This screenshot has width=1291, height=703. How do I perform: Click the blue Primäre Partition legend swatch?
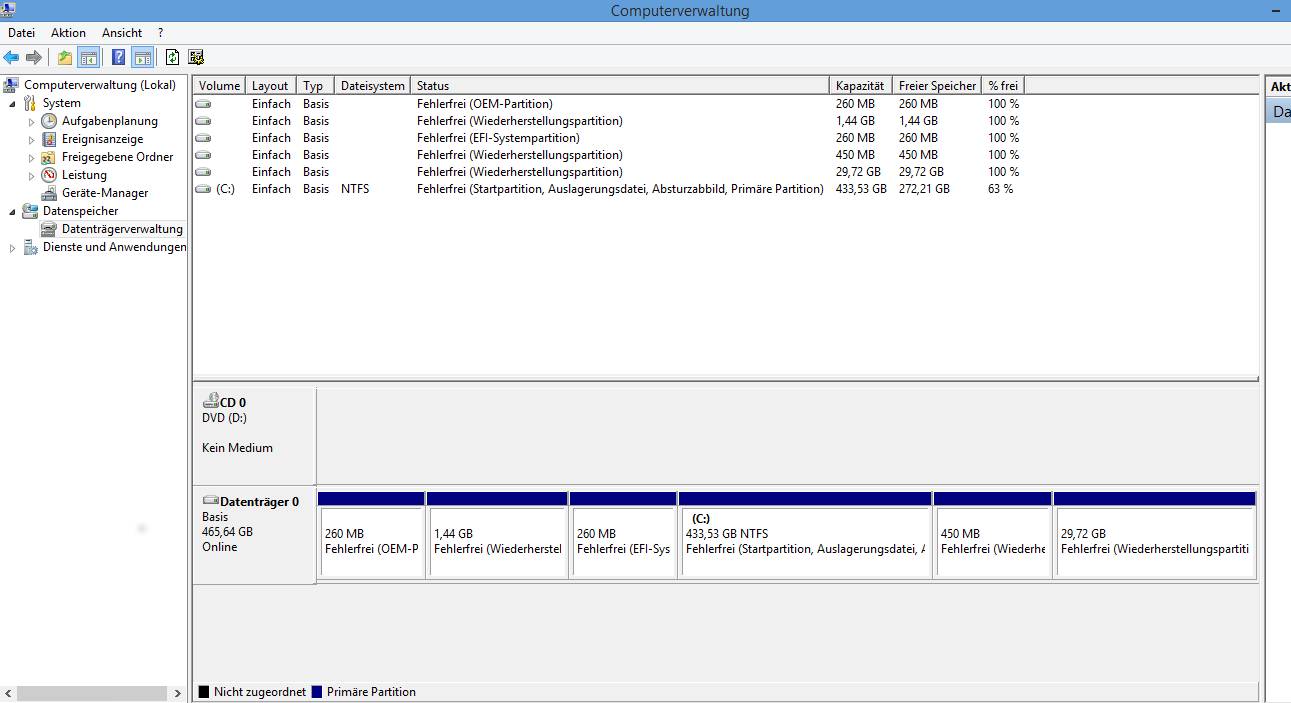click(x=317, y=692)
